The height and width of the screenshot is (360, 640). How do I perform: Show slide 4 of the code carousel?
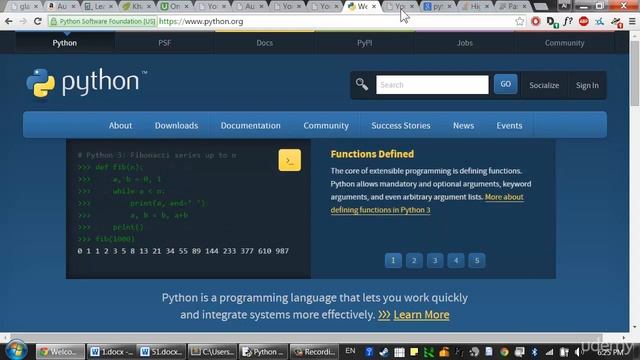tap(456, 260)
